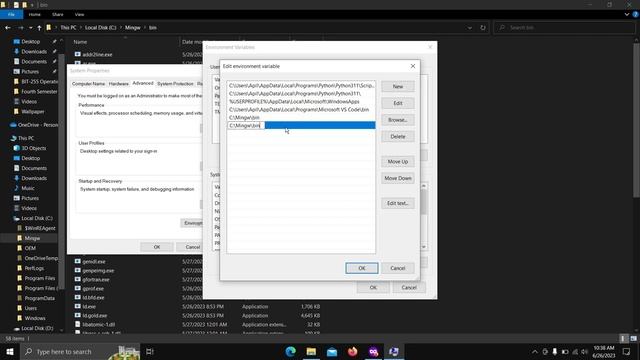Open Firefox from taskbar
Screen dimensions: 640x360
click(353, 351)
